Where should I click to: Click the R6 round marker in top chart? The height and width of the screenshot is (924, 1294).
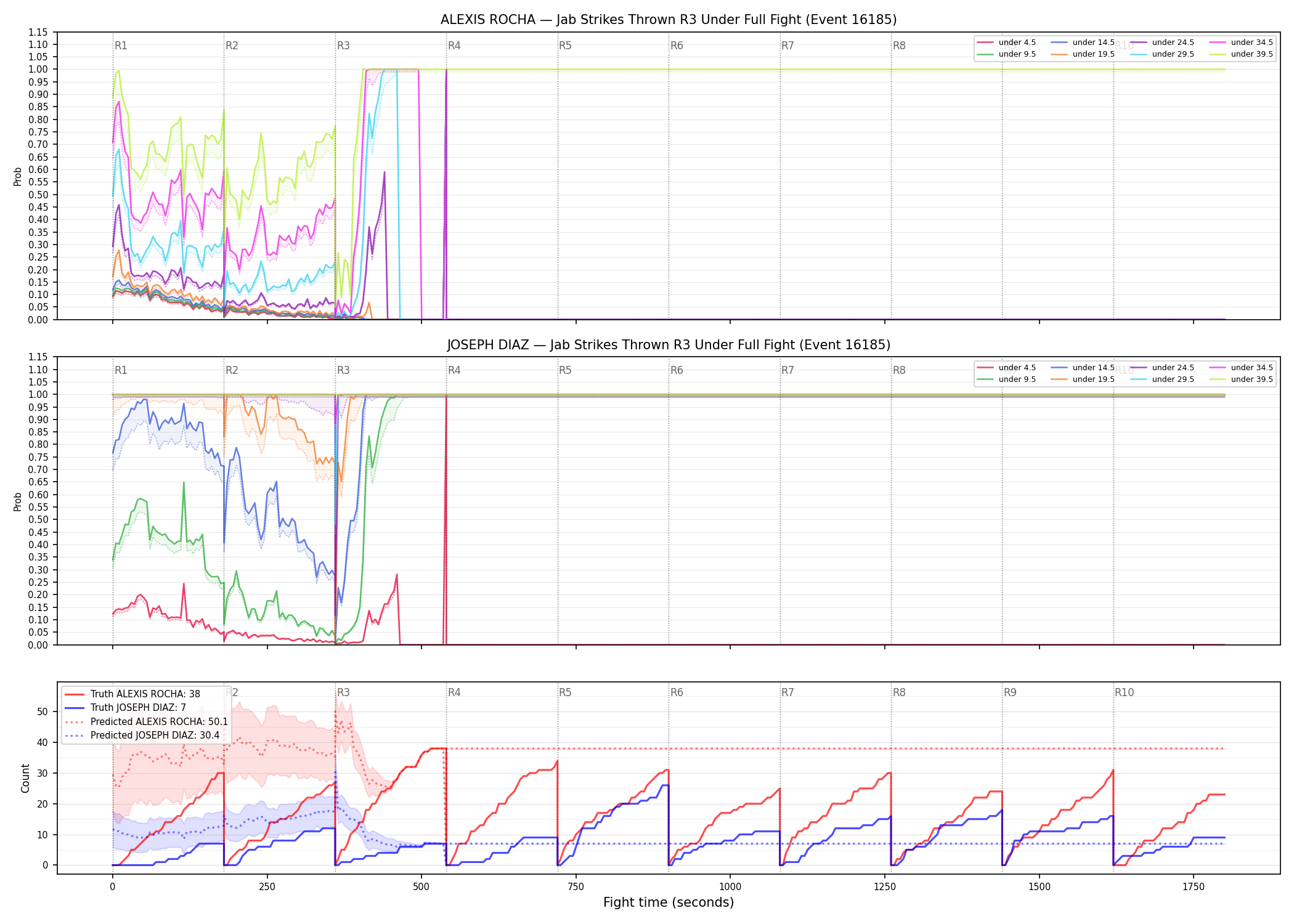[x=677, y=46]
